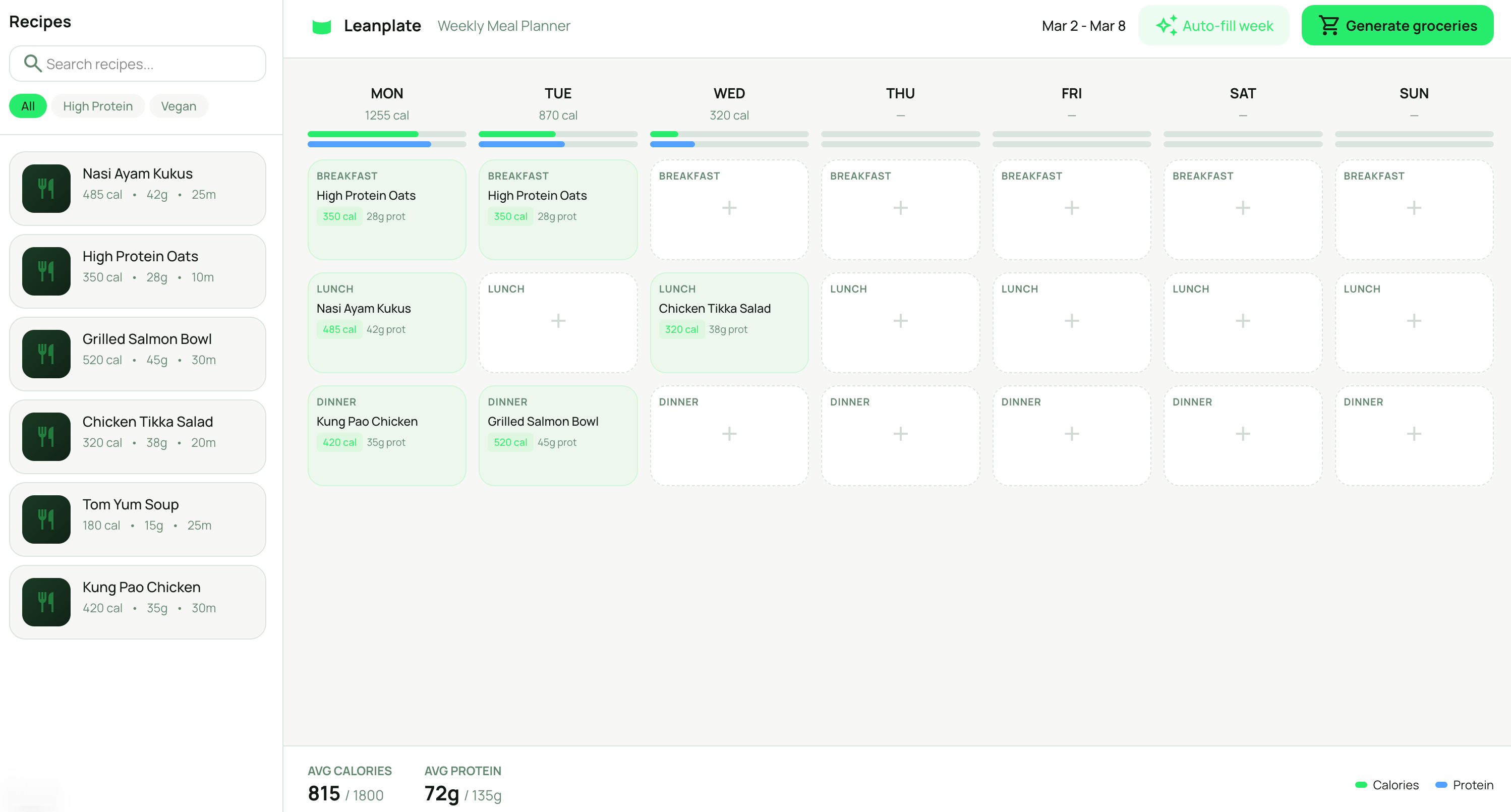Viewport: 1511px width, 812px height.
Task: Select the All recipe filter
Action: click(28, 106)
